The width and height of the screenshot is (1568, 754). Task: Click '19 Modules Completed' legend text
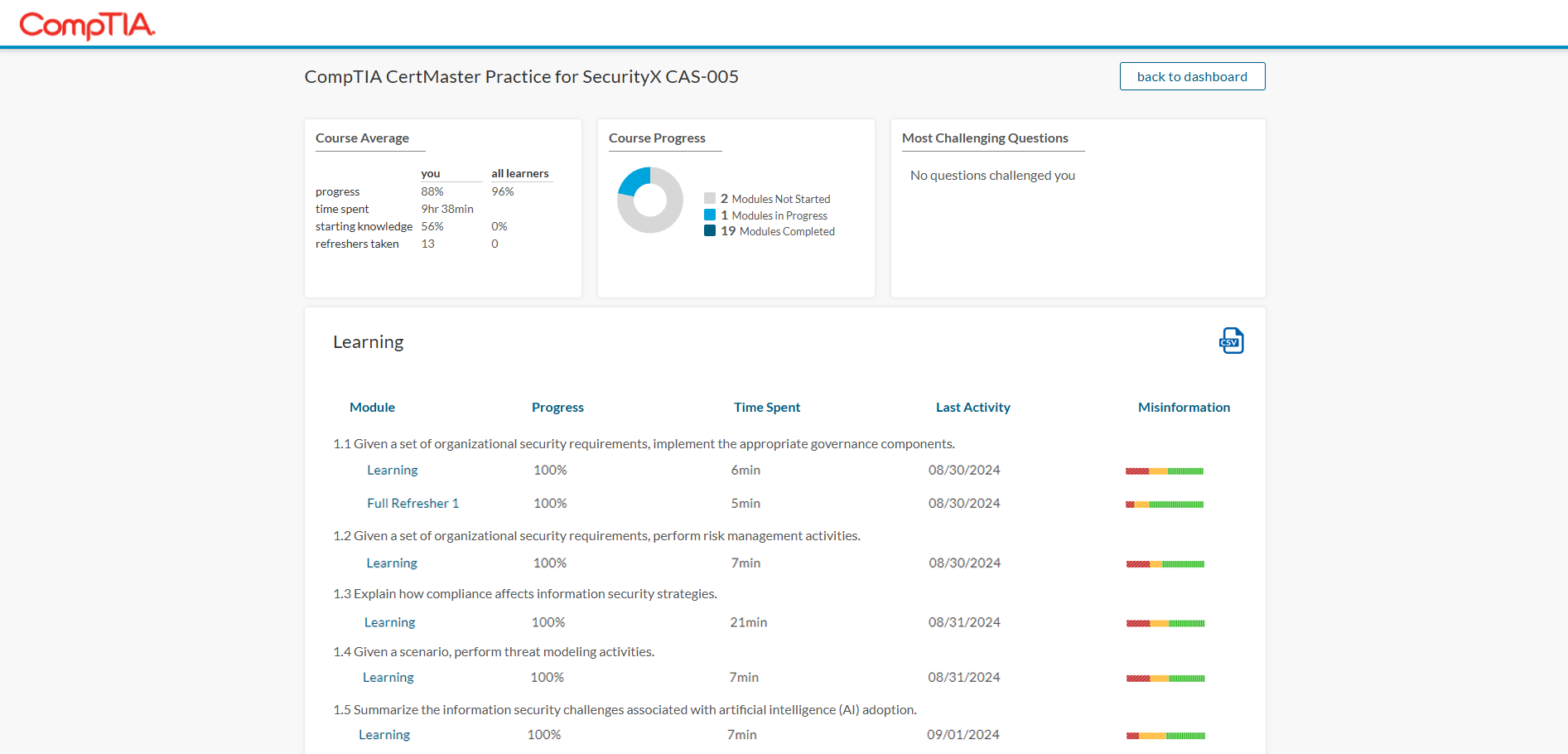[x=778, y=231]
